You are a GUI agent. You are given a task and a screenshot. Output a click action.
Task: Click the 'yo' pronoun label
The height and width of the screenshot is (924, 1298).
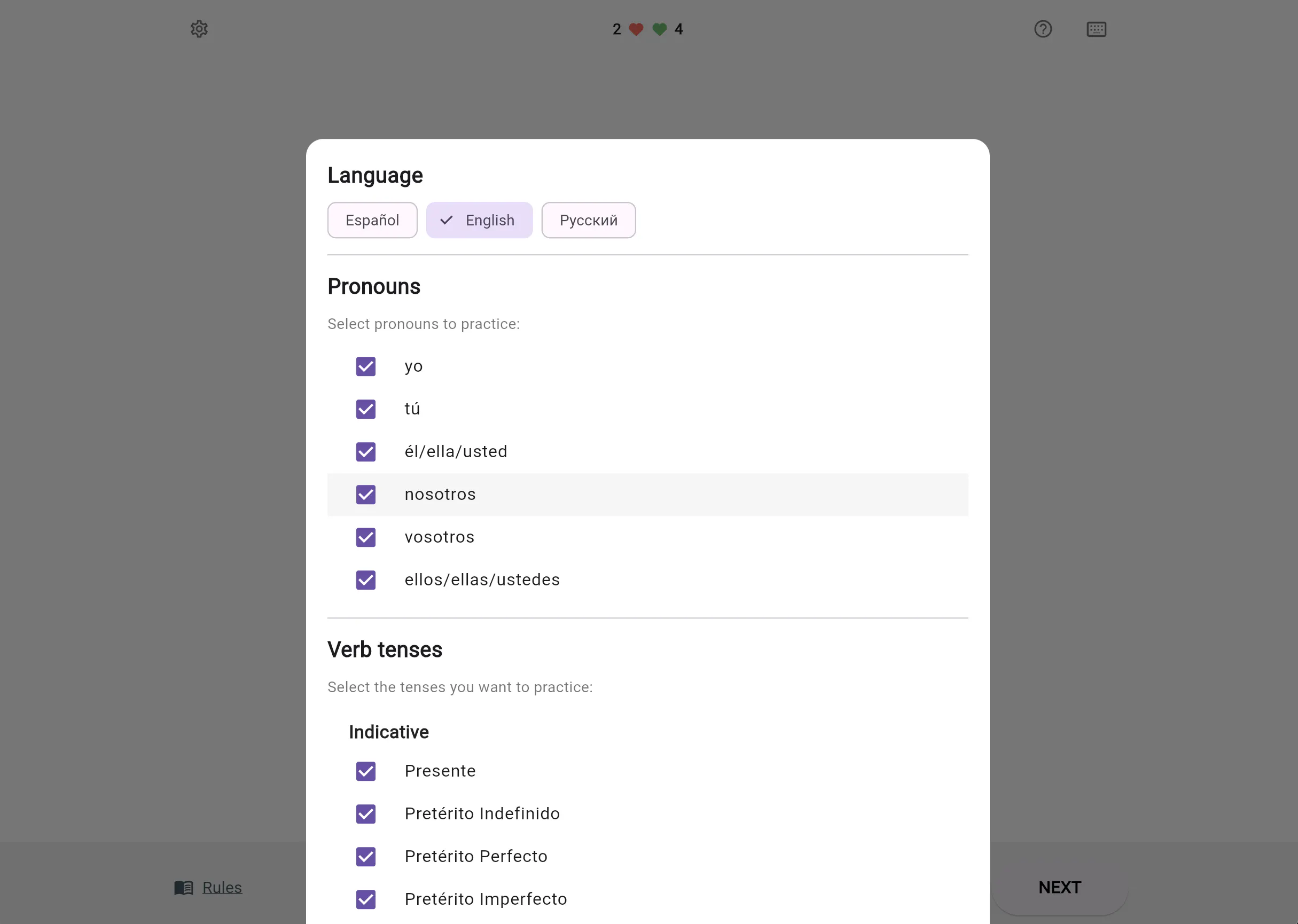pyautogui.click(x=413, y=366)
